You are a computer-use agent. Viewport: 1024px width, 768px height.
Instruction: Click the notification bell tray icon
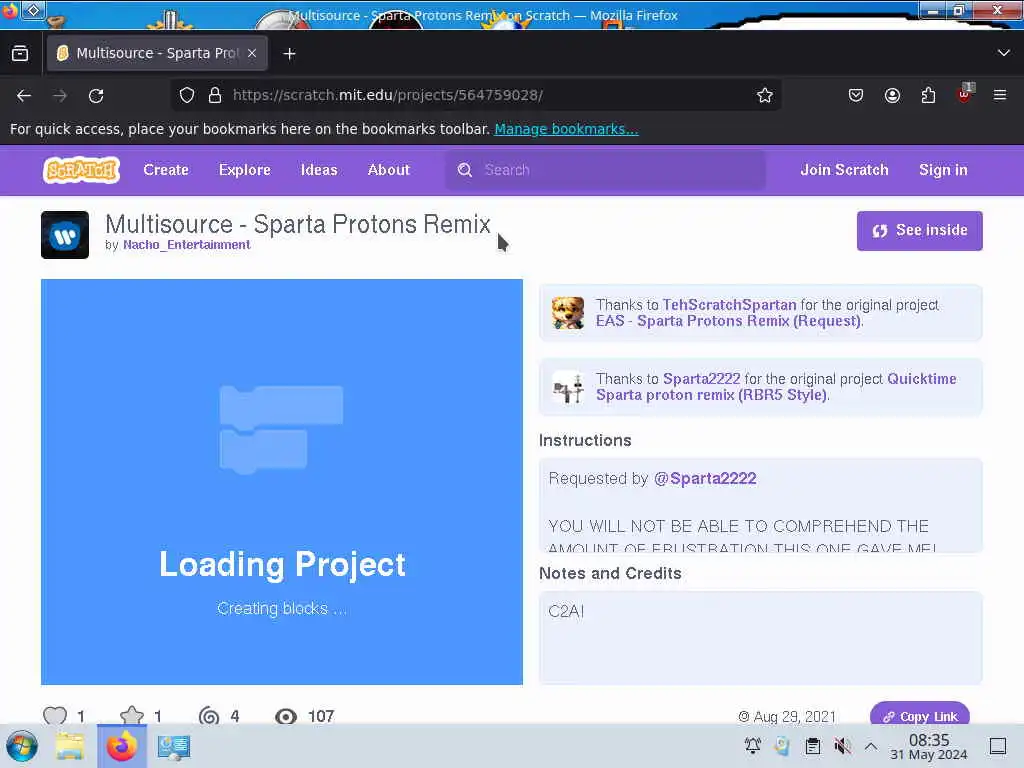[x=752, y=746]
